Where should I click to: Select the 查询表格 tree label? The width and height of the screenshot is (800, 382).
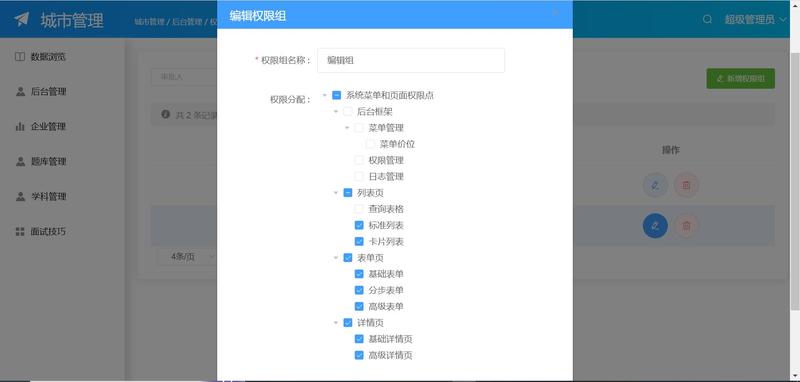tap(386, 209)
